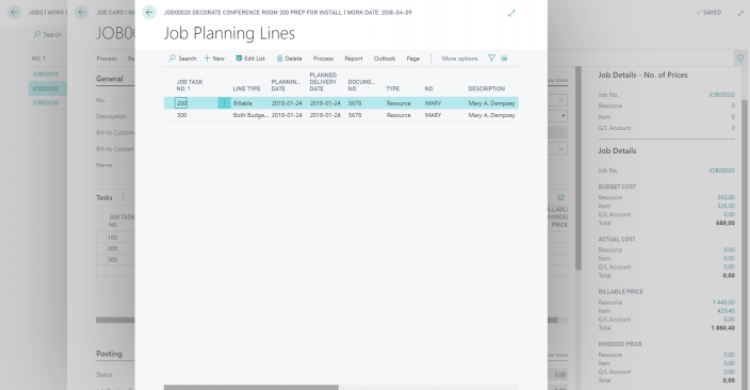This screenshot has width=750, height=390.
Task: Select the Job Task No. 200 field
Action: tap(181, 103)
